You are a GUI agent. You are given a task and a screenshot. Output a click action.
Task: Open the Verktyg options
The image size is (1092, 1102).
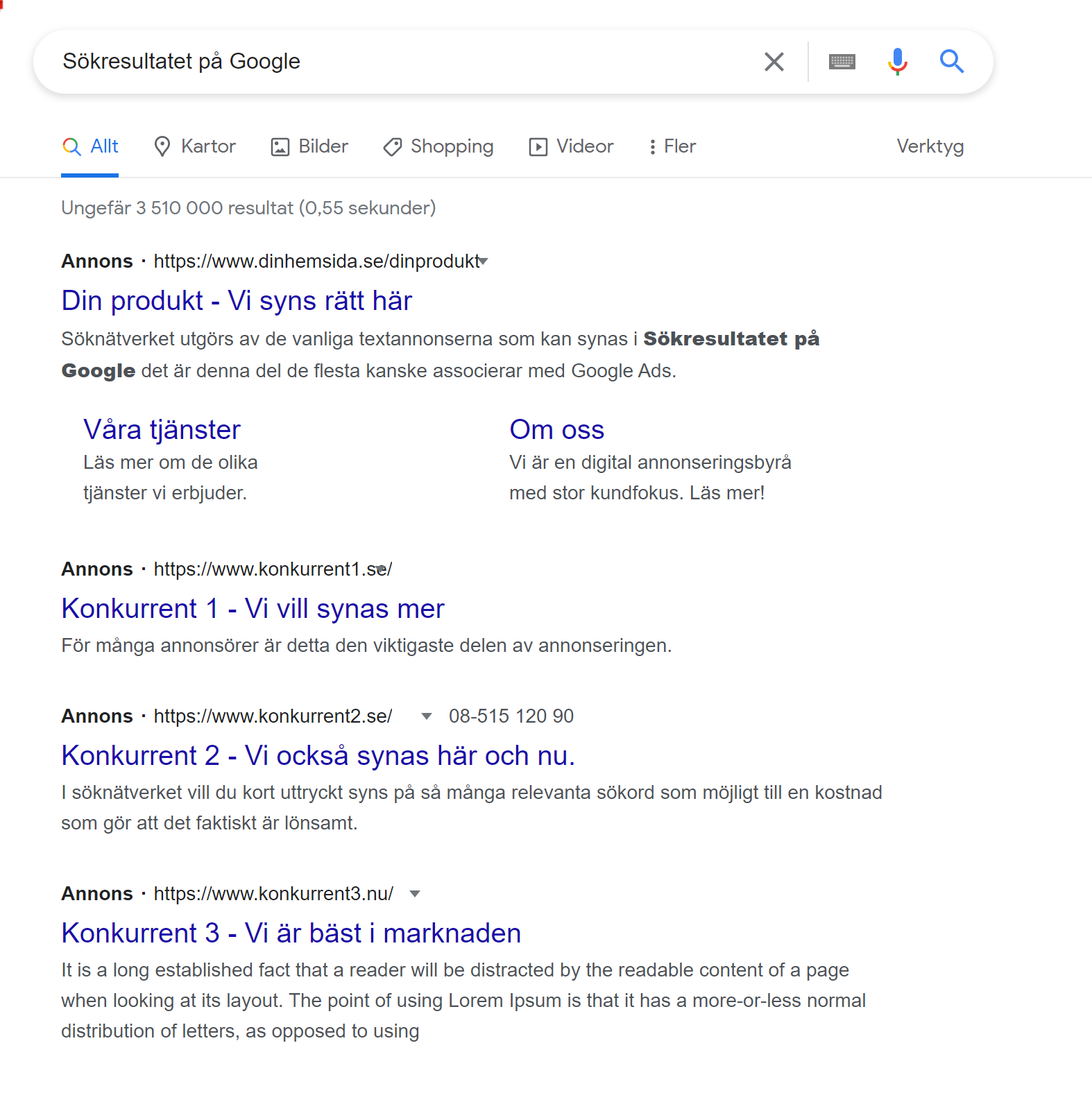click(x=930, y=146)
